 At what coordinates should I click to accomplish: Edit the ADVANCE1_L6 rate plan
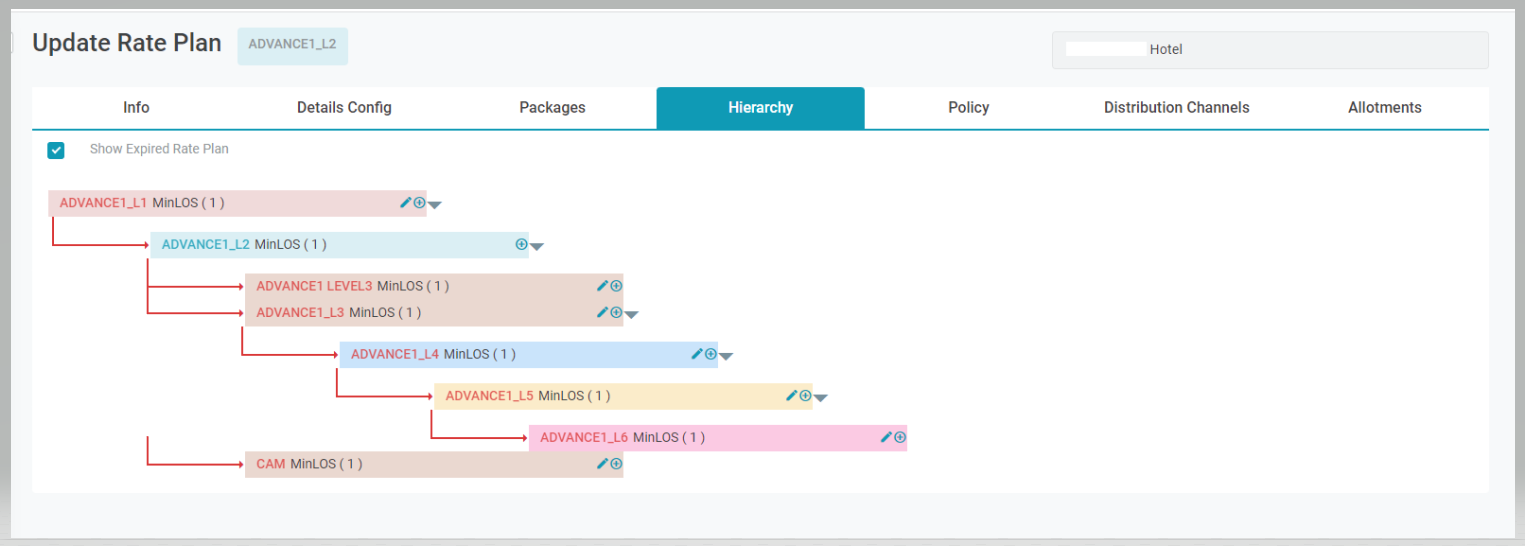pyautogui.click(x=886, y=437)
